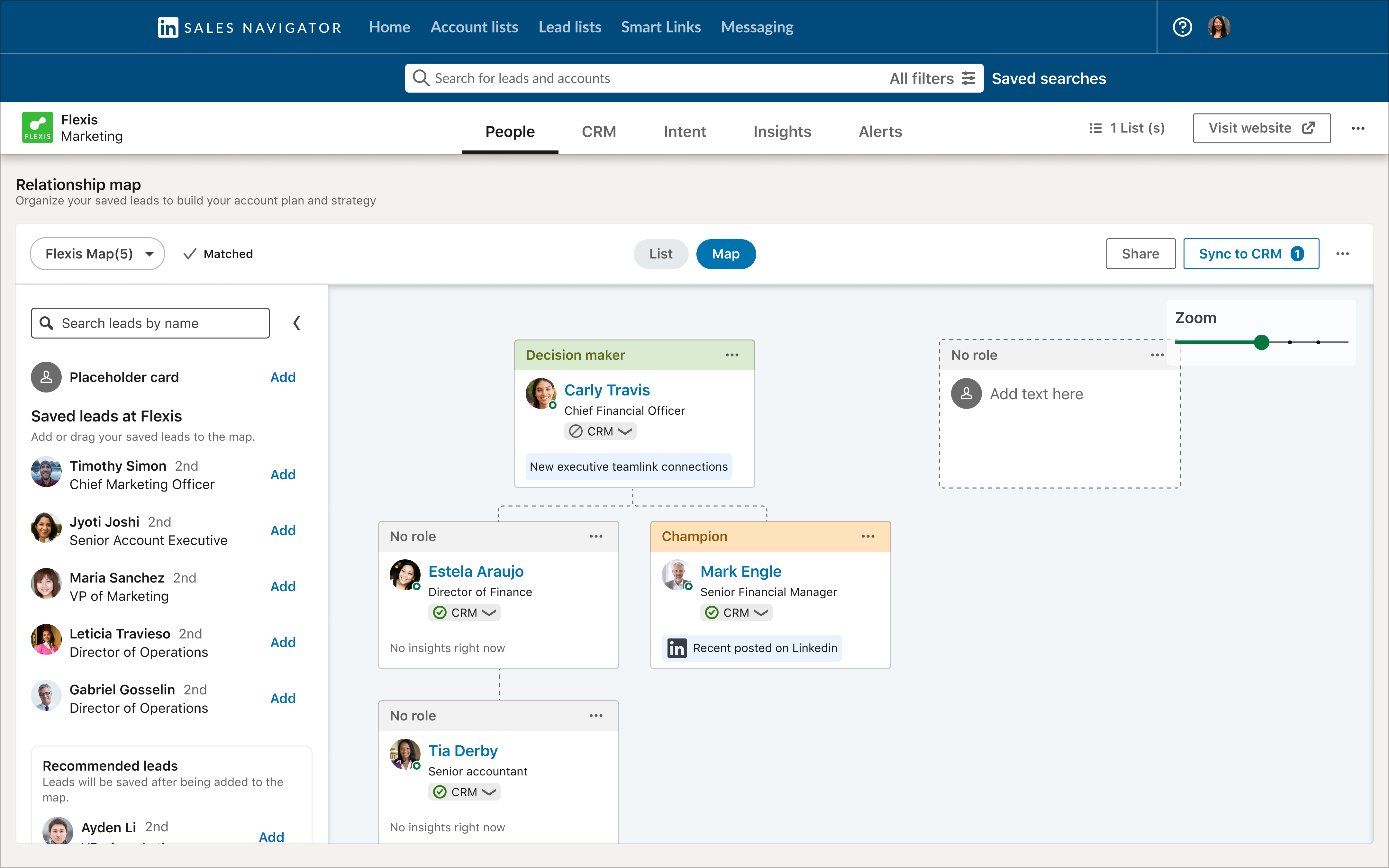The height and width of the screenshot is (868, 1389).
Task: Open Carly Travis profile link
Action: [607, 390]
